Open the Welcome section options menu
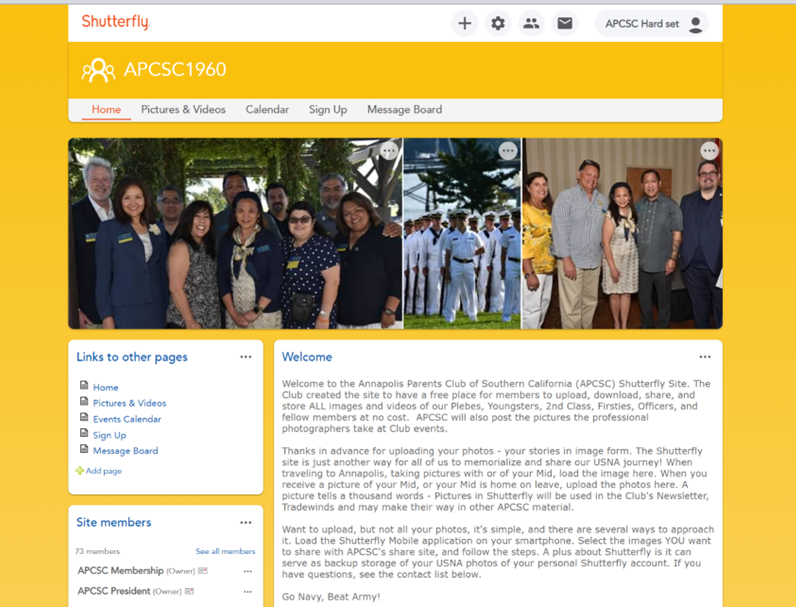 point(705,357)
